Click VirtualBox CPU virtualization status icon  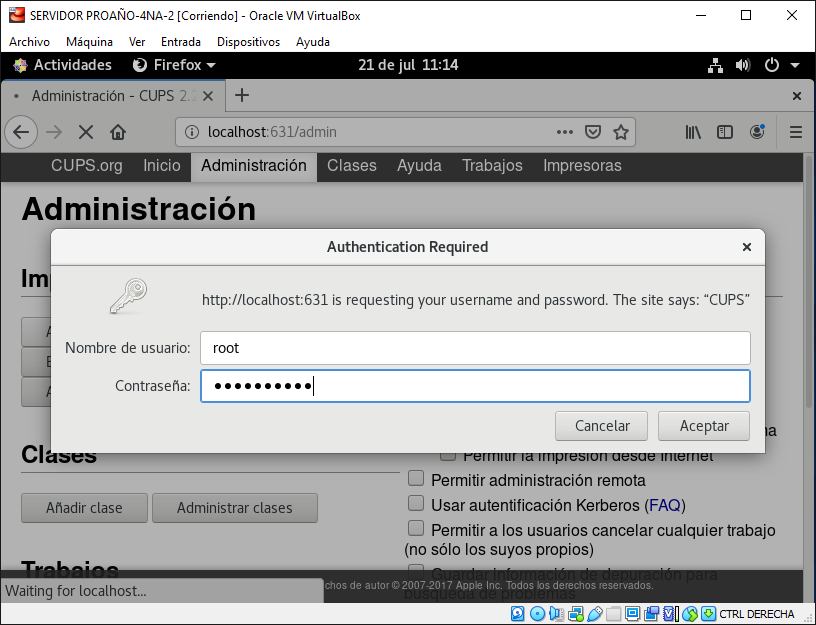[x=670, y=614]
